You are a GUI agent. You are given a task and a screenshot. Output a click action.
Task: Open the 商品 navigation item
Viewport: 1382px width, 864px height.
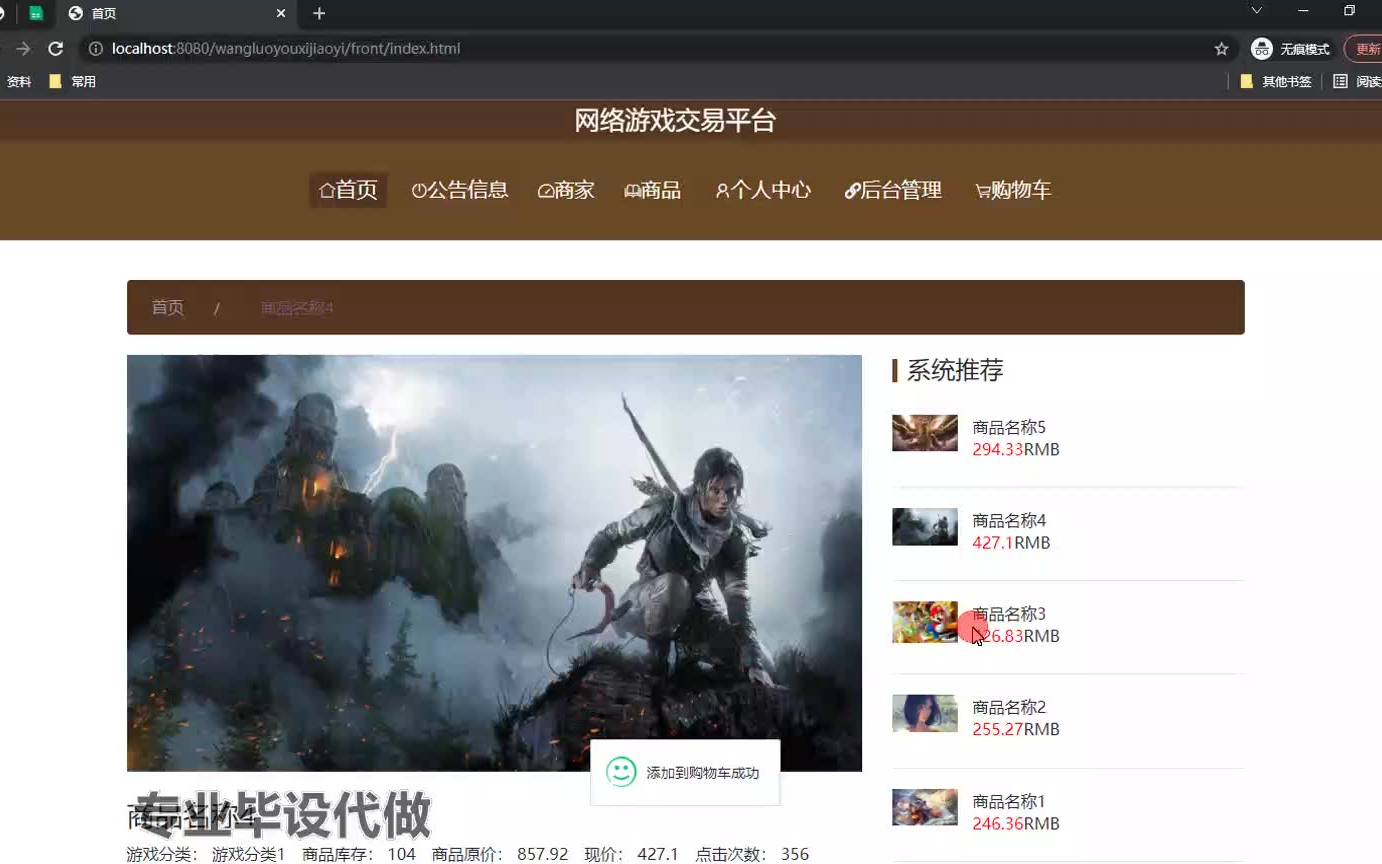653,190
